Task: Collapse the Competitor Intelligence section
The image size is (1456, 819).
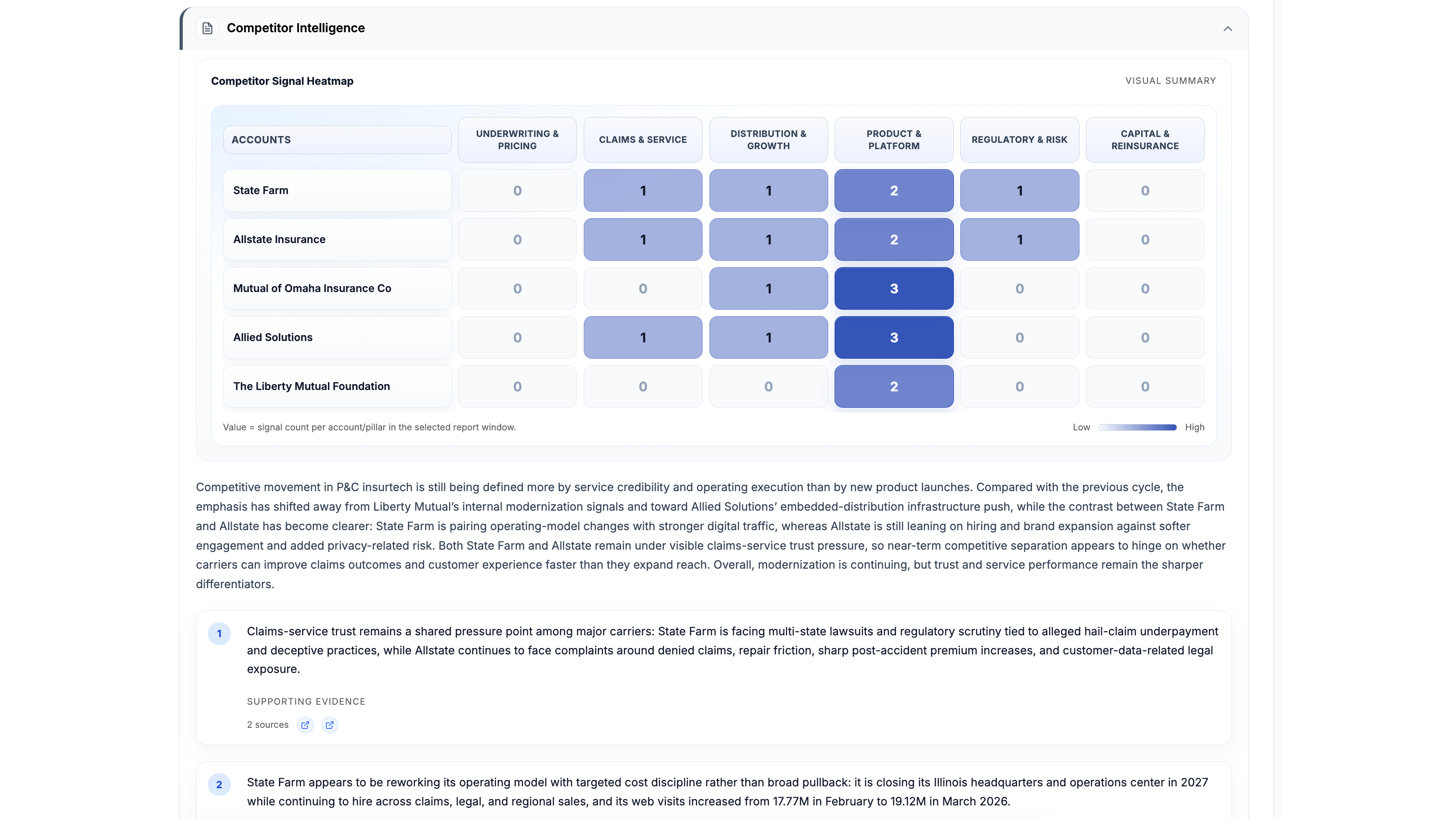Action: [1227, 28]
